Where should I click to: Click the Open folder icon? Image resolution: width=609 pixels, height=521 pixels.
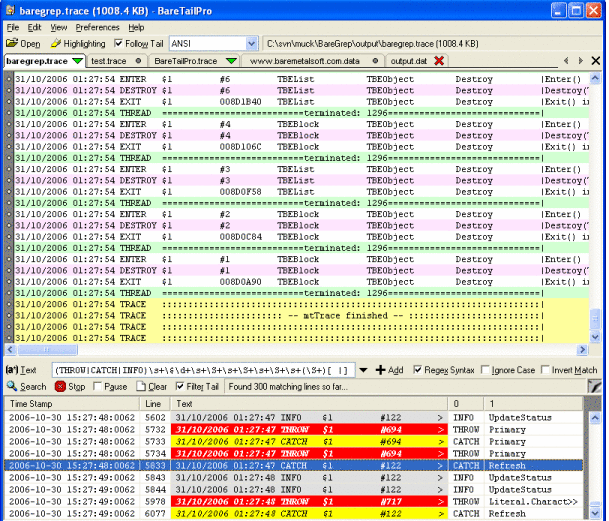click(x=12, y=43)
